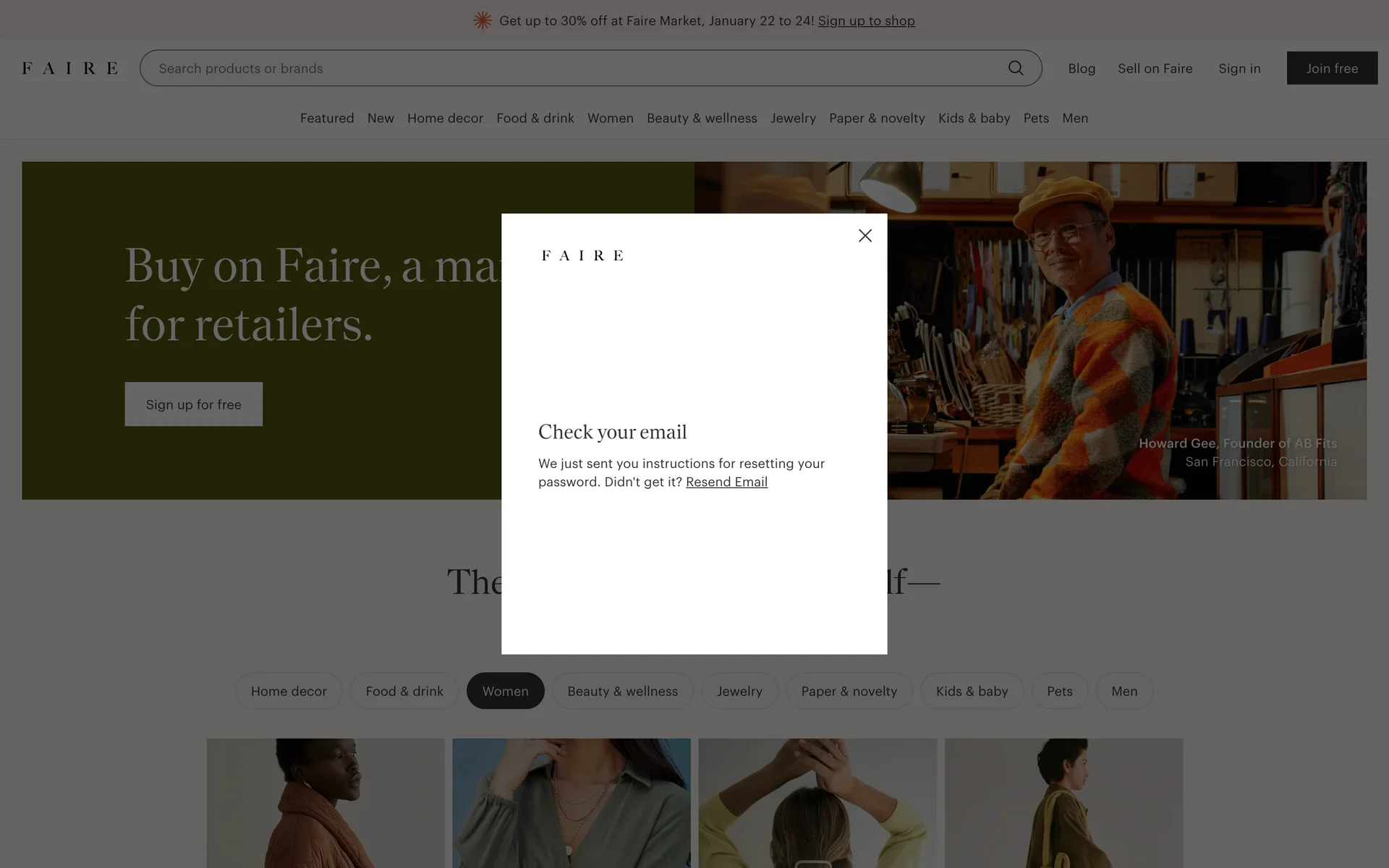Open the necklace product thumbnail

572,803
